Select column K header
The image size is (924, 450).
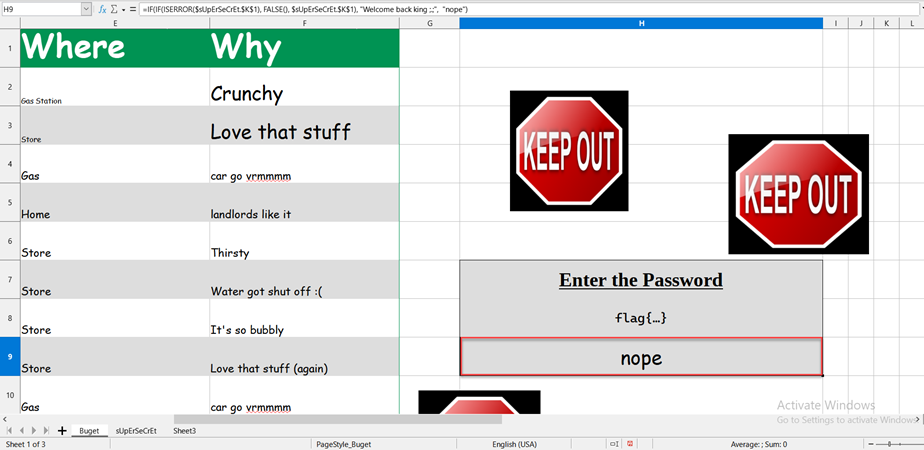tap(886, 23)
